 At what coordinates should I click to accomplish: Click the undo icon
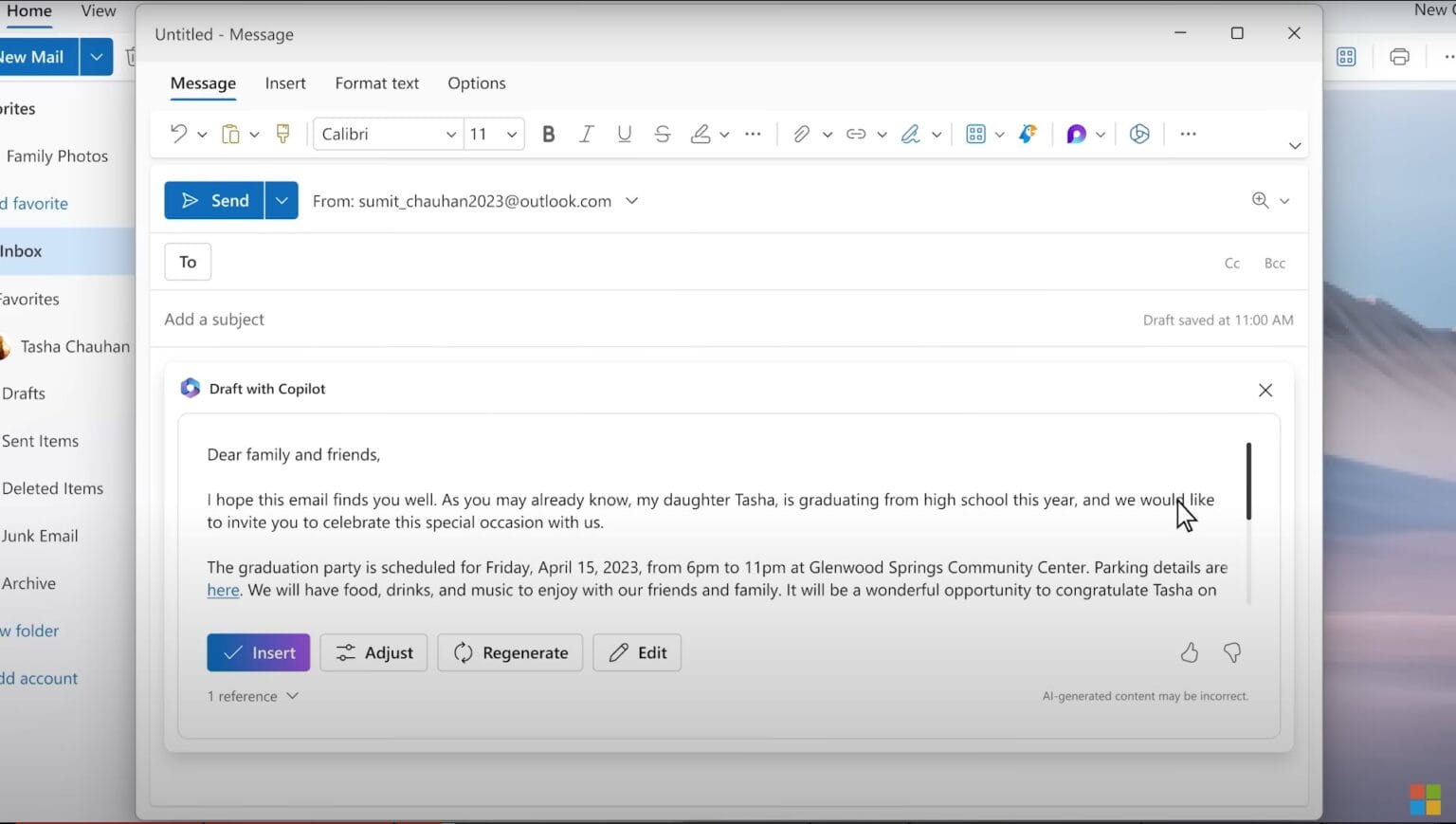click(179, 134)
